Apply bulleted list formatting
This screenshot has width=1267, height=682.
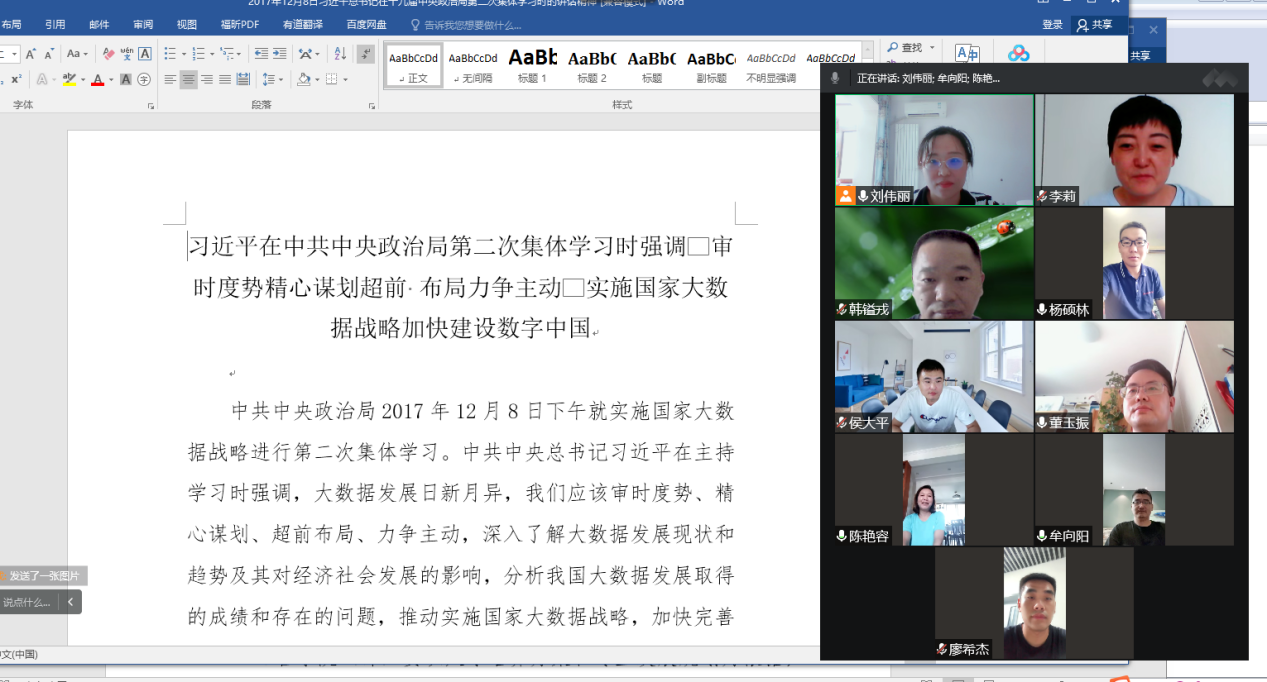169,54
